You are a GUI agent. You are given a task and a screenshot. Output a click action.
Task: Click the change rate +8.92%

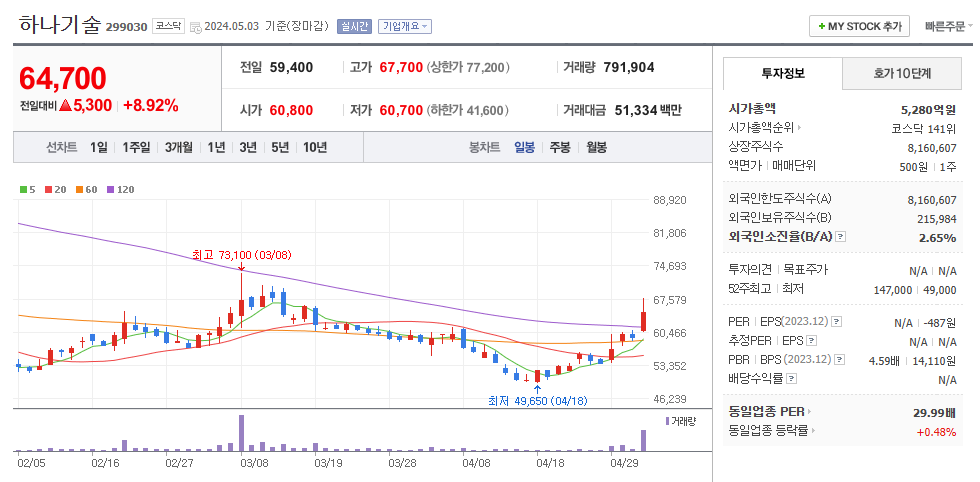click(x=151, y=105)
